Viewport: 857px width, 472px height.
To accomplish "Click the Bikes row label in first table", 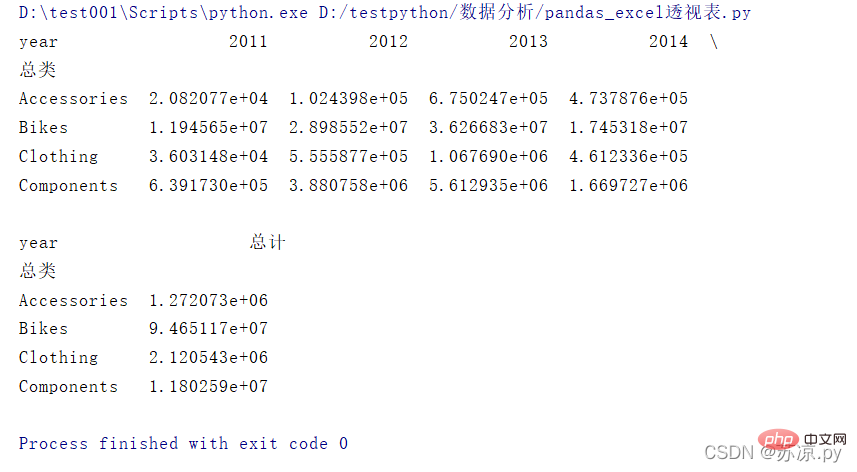I will [x=43, y=128].
